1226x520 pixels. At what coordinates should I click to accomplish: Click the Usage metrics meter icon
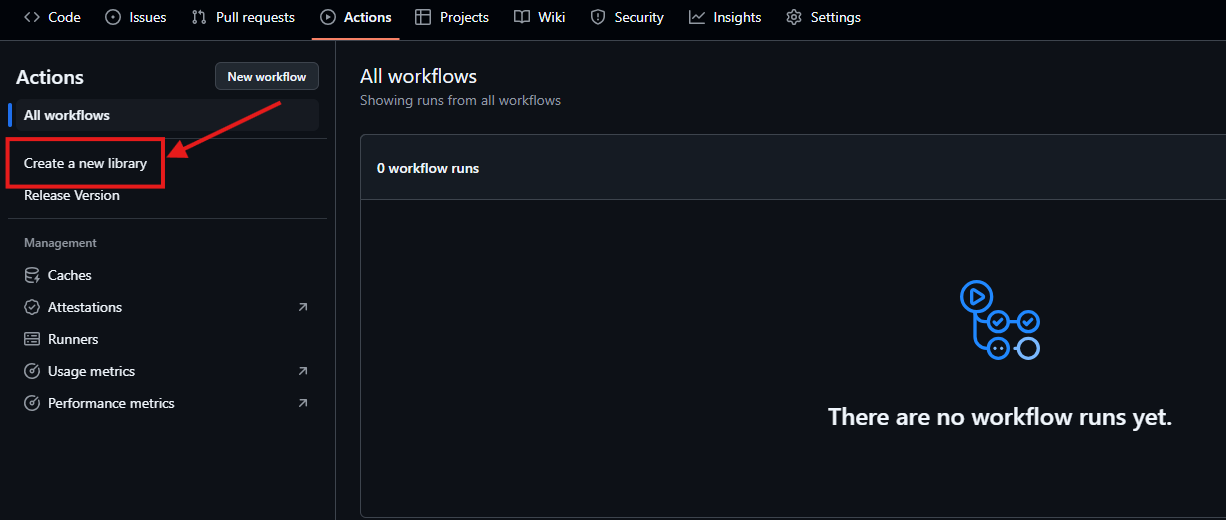[x=32, y=371]
